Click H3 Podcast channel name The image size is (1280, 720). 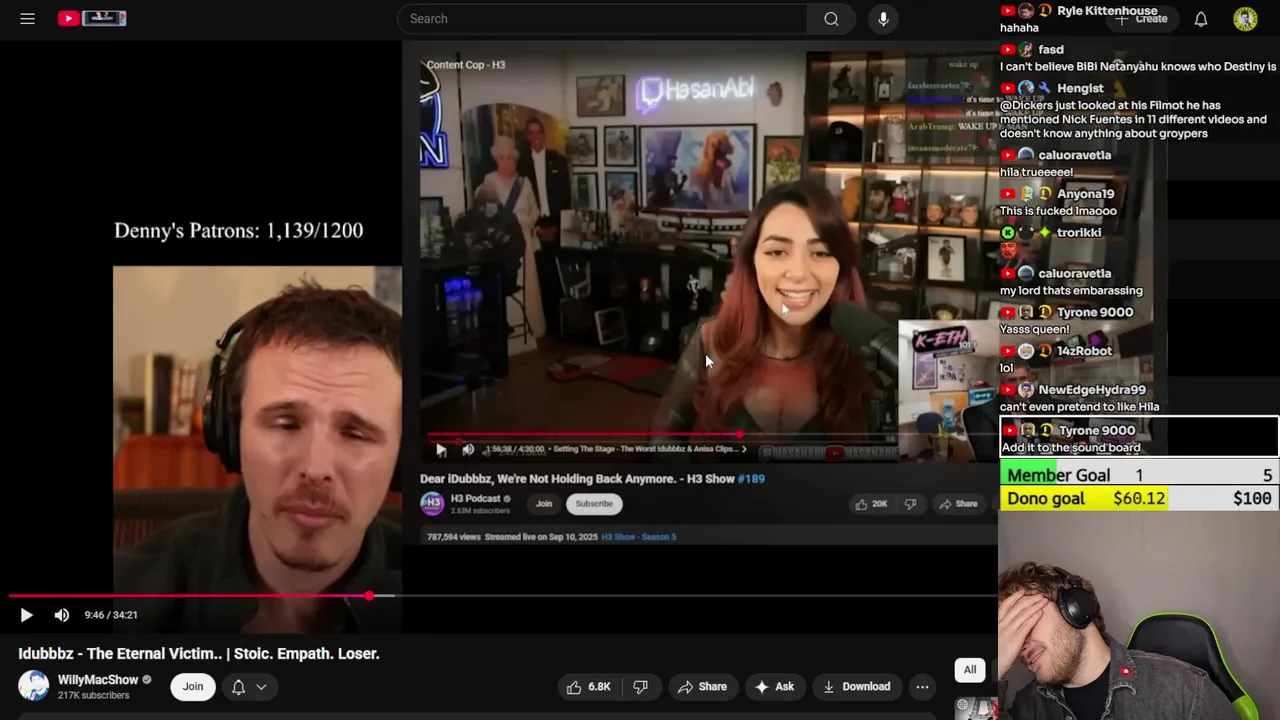476,499
